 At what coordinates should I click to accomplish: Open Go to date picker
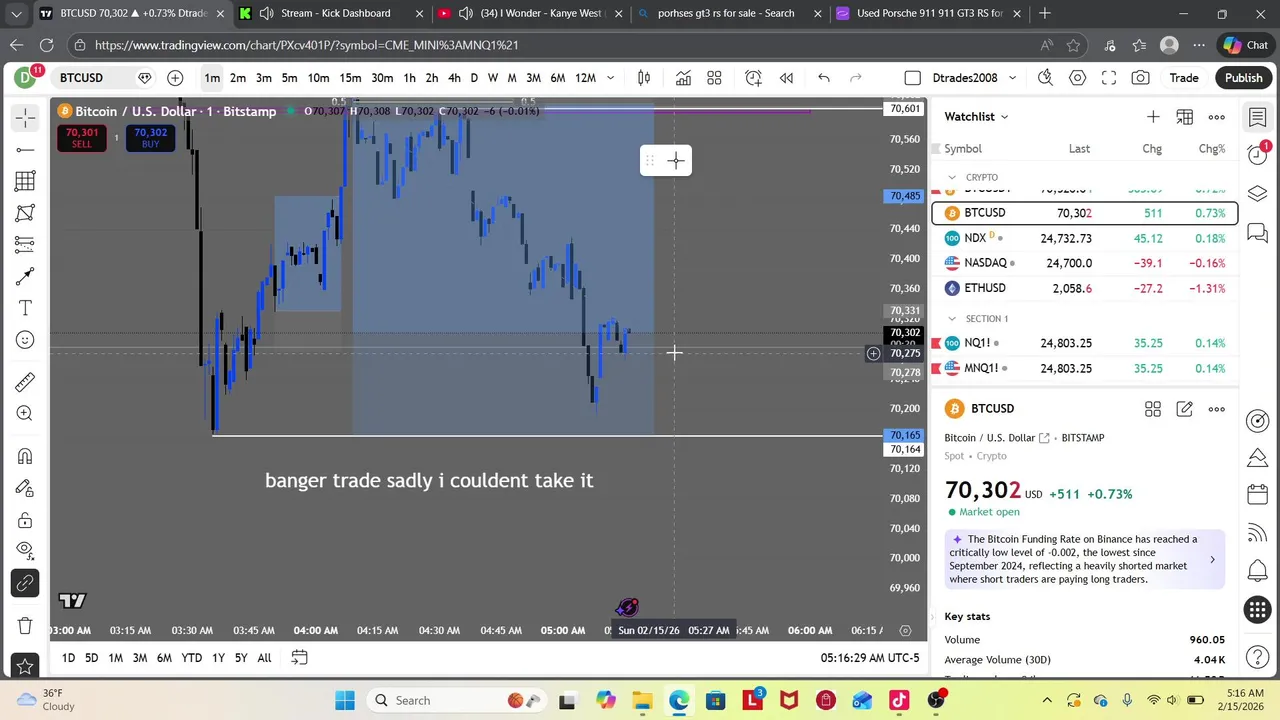click(299, 658)
